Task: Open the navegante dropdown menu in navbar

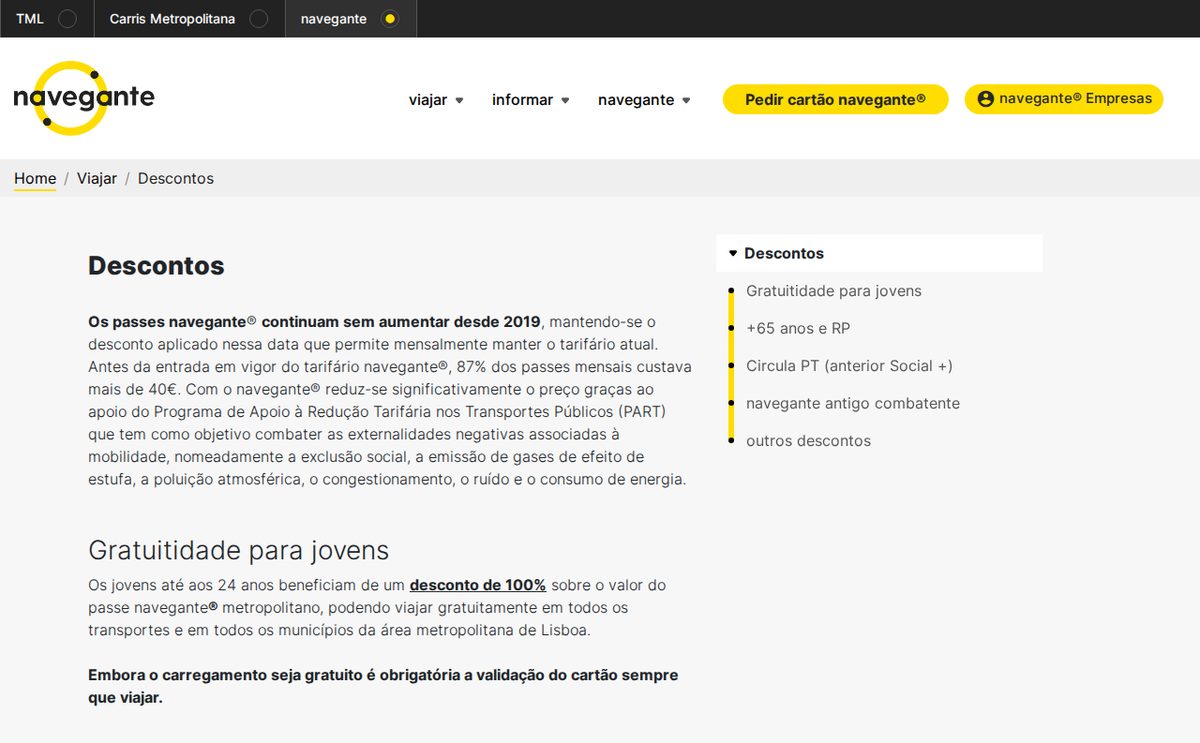Action: pyautogui.click(x=644, y=100)
